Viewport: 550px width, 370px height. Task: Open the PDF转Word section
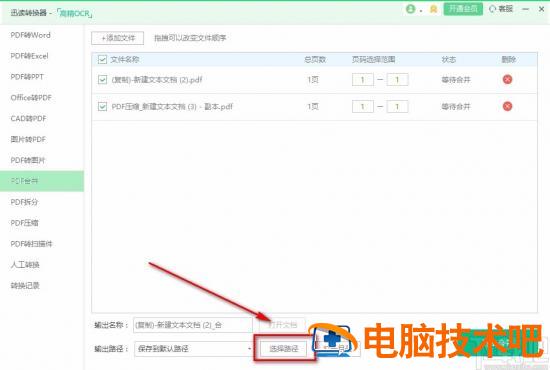point(31,35)
